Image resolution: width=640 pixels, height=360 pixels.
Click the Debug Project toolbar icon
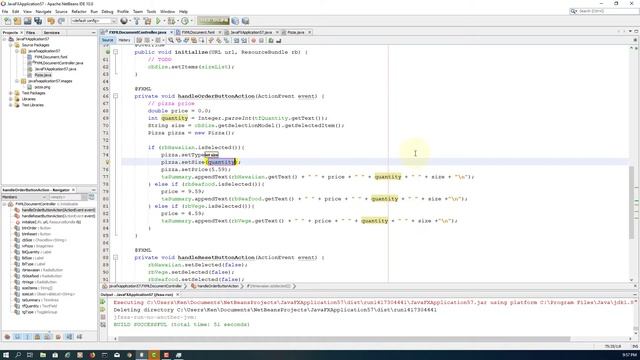171,21
